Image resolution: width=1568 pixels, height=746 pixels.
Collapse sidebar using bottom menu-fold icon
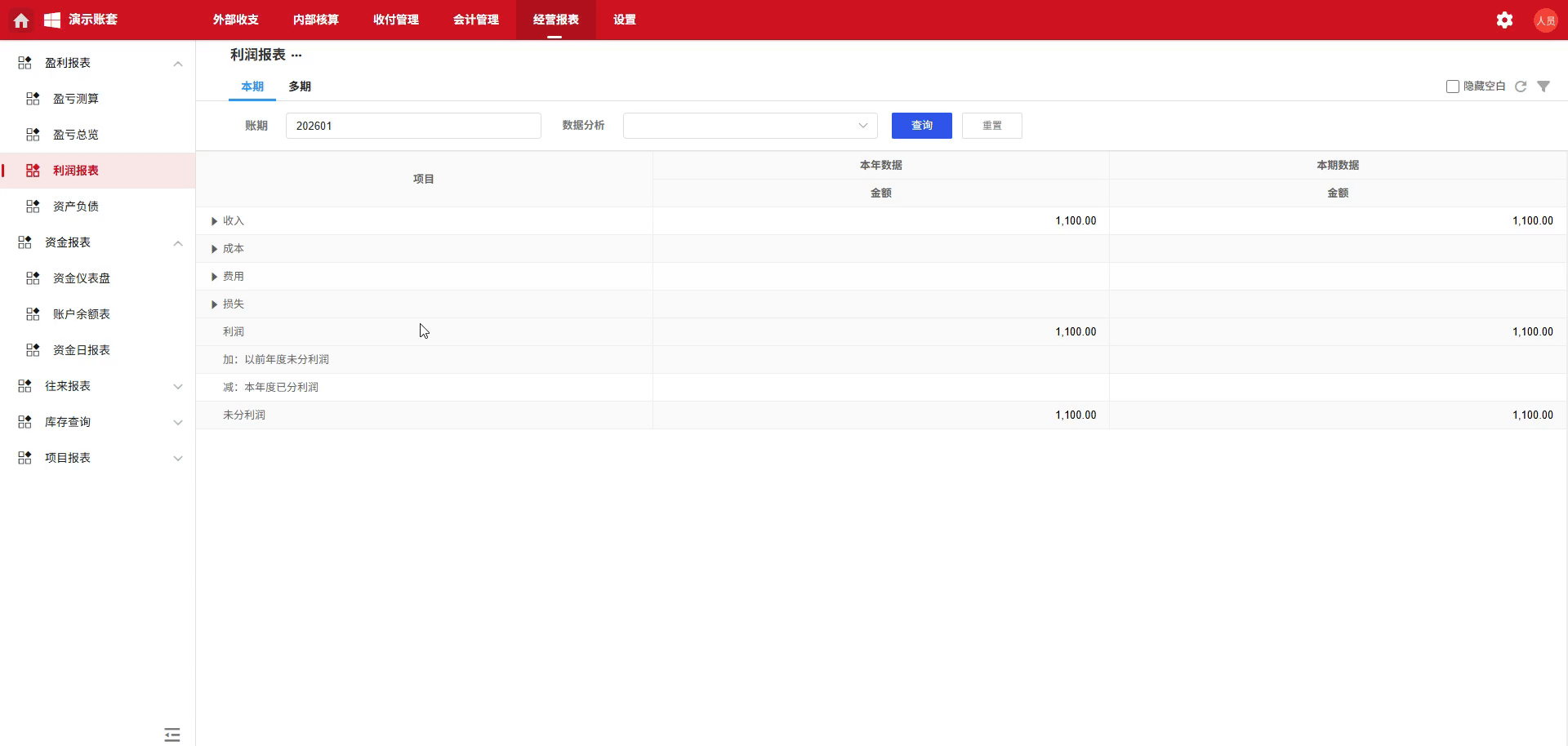click(x=171, y=735)
